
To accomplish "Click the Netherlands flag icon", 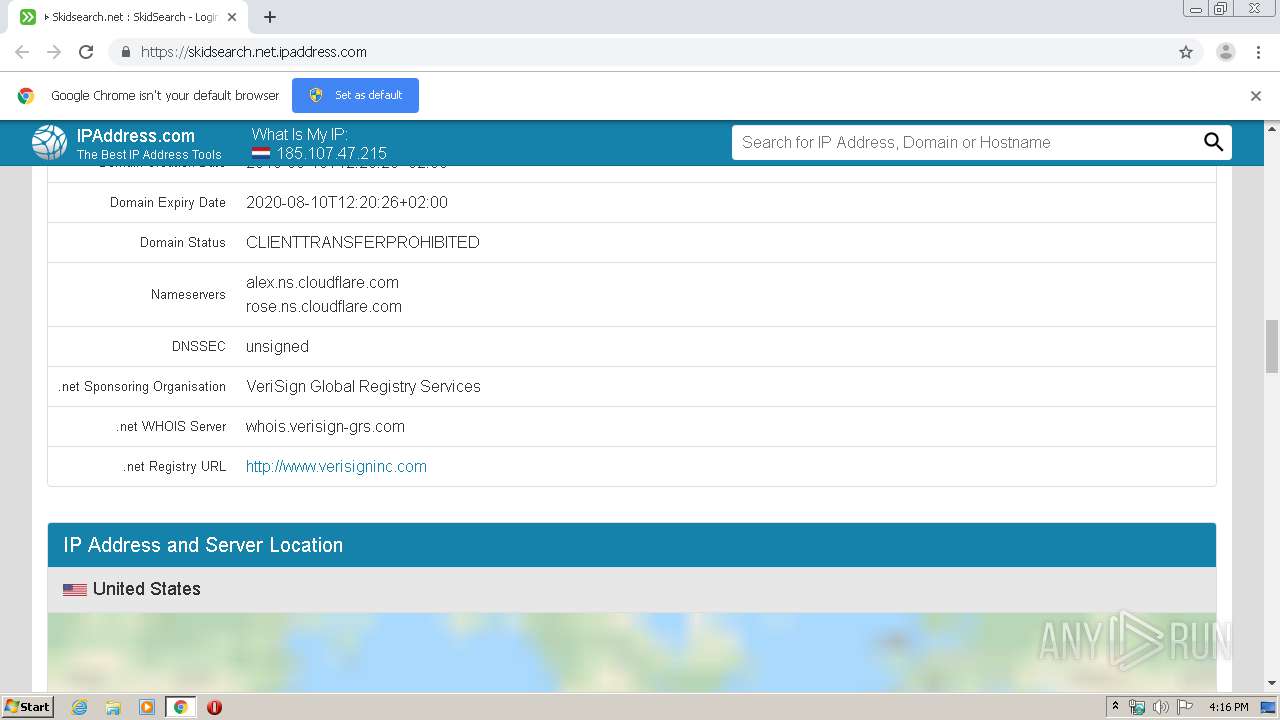I will [x=261, y=154].
